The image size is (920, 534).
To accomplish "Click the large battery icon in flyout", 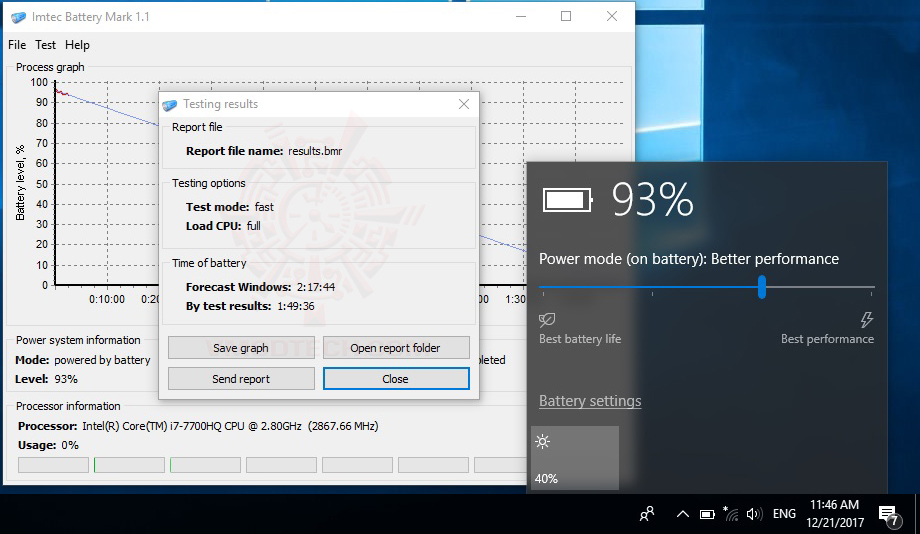I will pyautogui.click(x=567, y=200).
